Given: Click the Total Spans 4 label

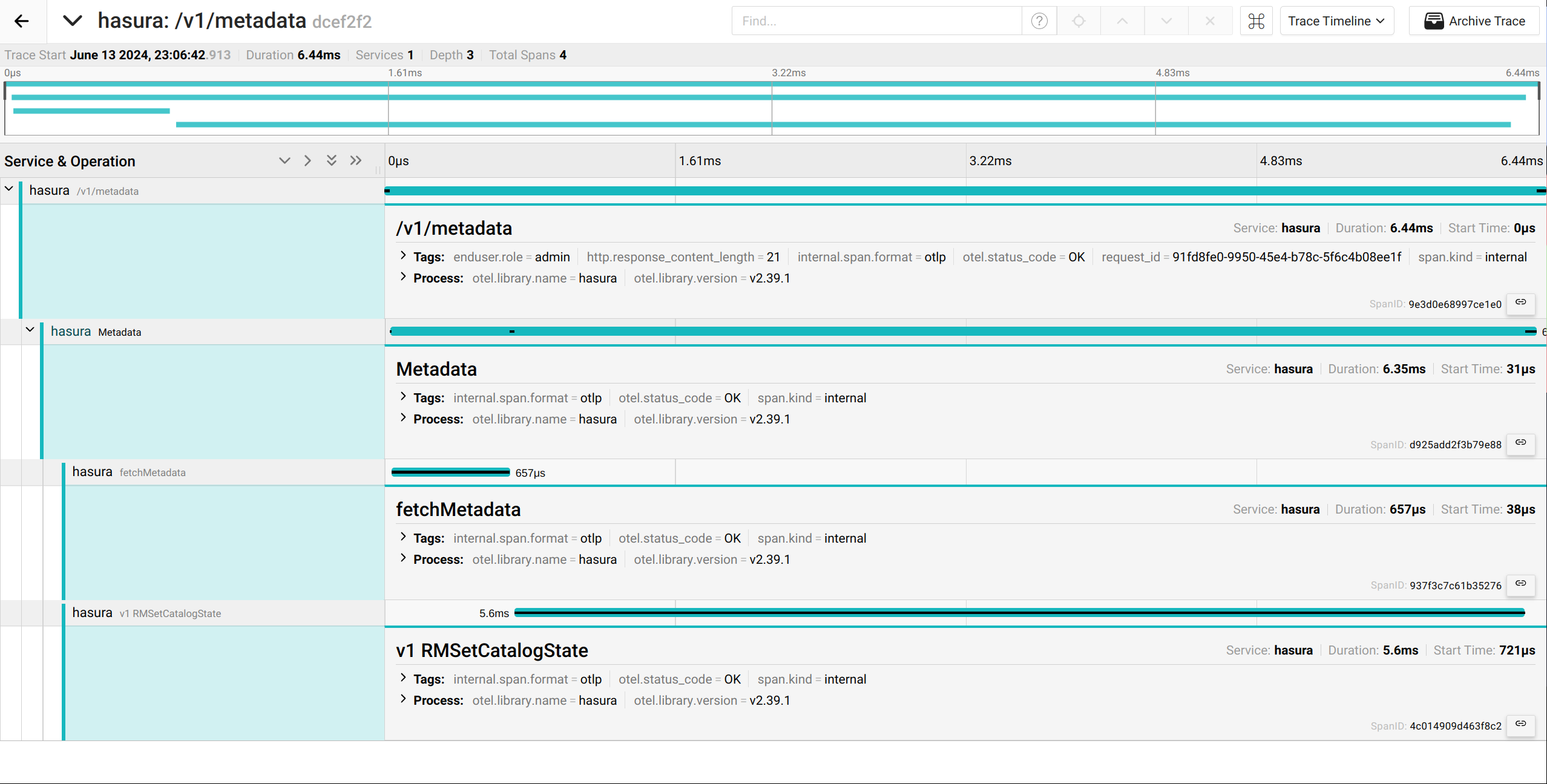Looking at the screenshot, I should click(528, 55).
